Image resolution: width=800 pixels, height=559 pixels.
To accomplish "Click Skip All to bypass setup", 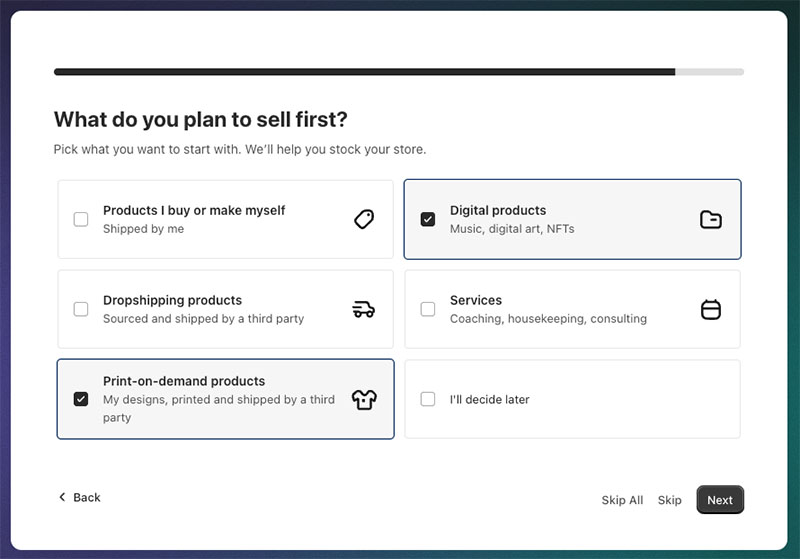I will click(x=622, y=500).
